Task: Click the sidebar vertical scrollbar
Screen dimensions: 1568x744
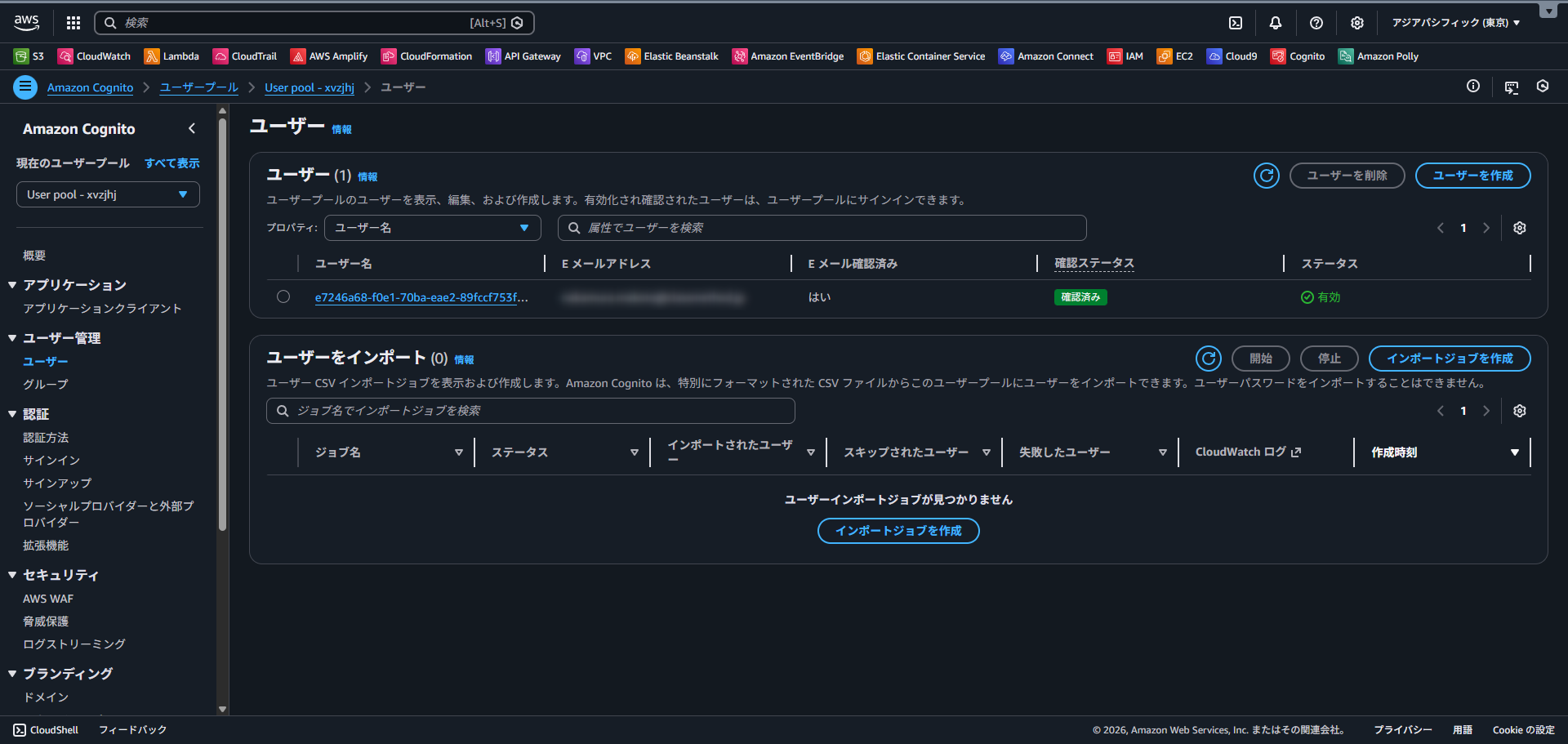Action: (x=222, y=327)
